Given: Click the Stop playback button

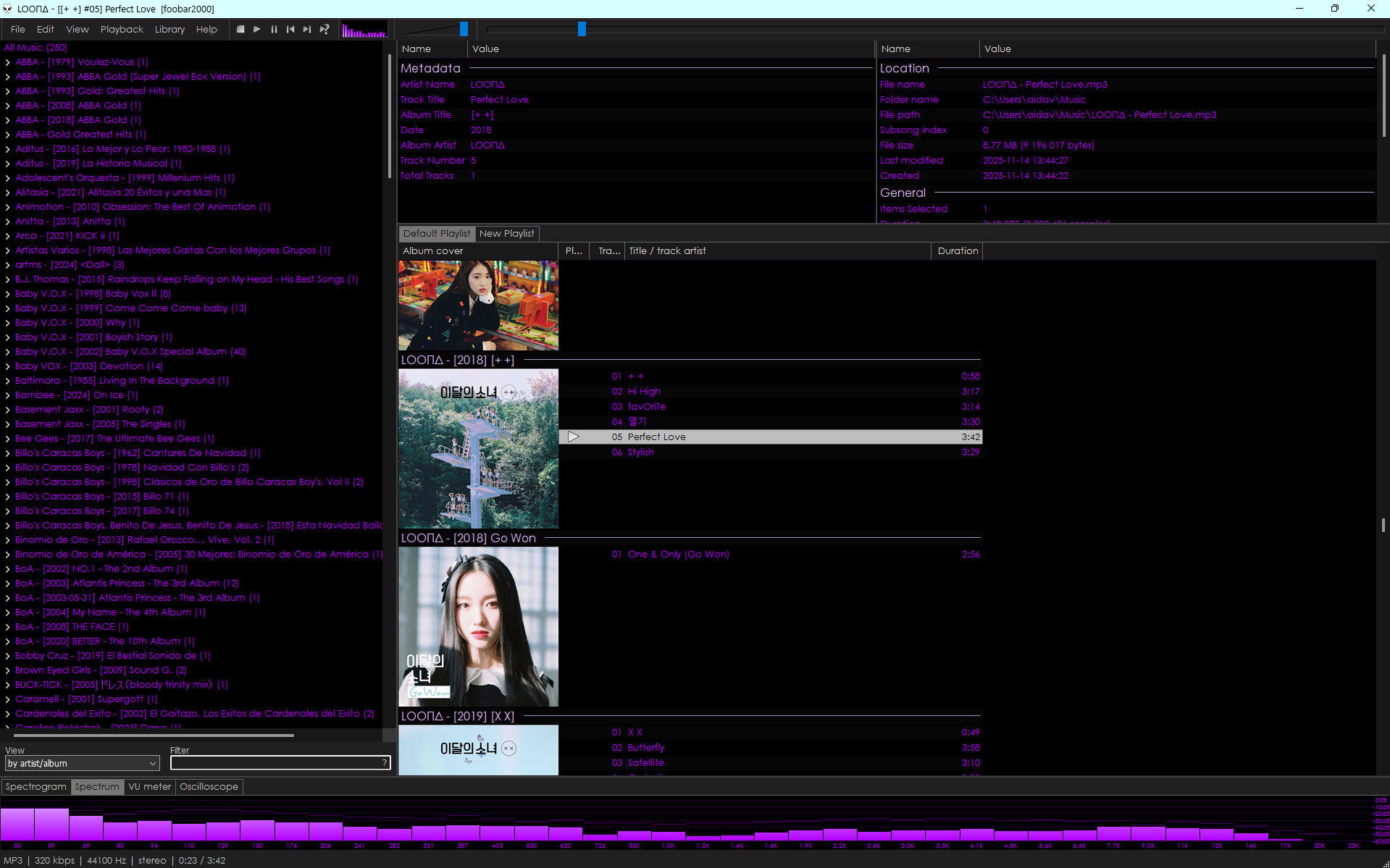Looking at the screenshot, I should coord(240,30).
